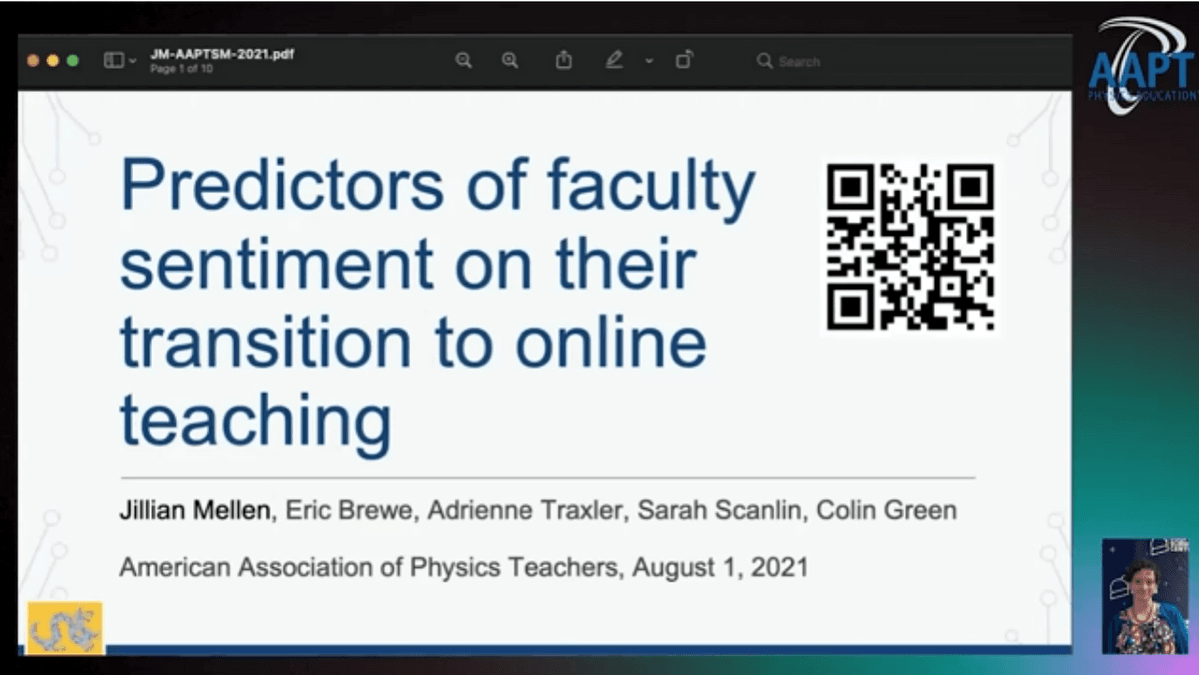Click the zoom out magnifier icon
Image resolution: width=1199 pixels, height=675 pixels.
pos(463,61)
